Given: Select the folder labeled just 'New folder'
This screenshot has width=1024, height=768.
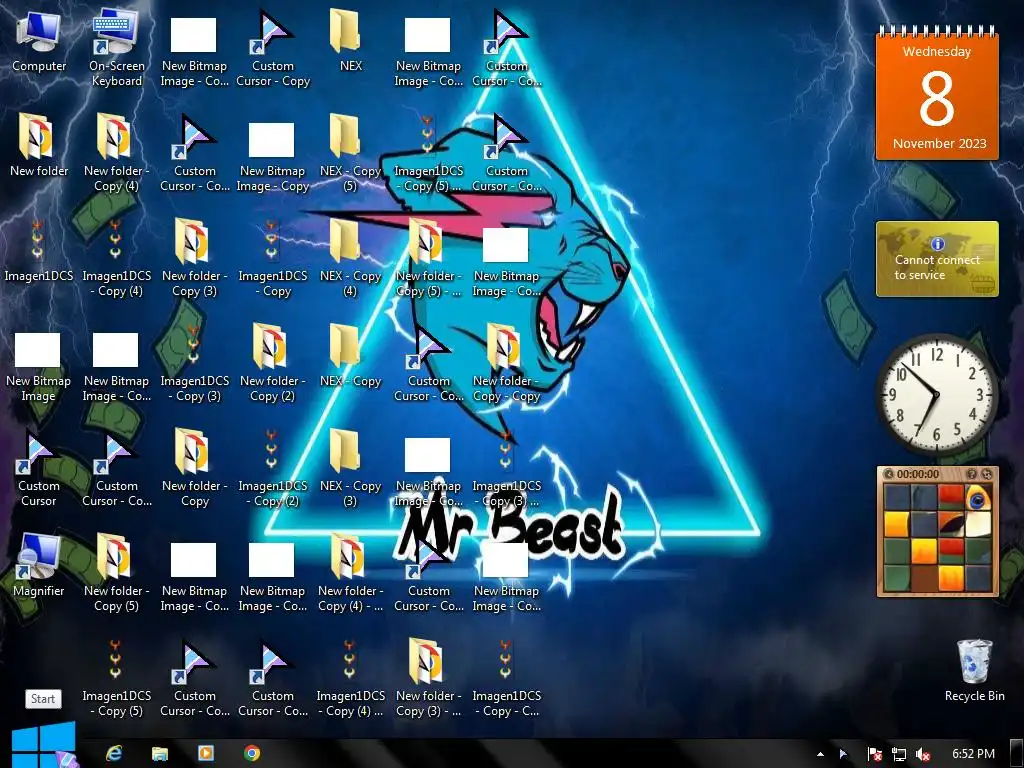Looking at the screenshot, I should pyautogui.click(x=39, y=147).
